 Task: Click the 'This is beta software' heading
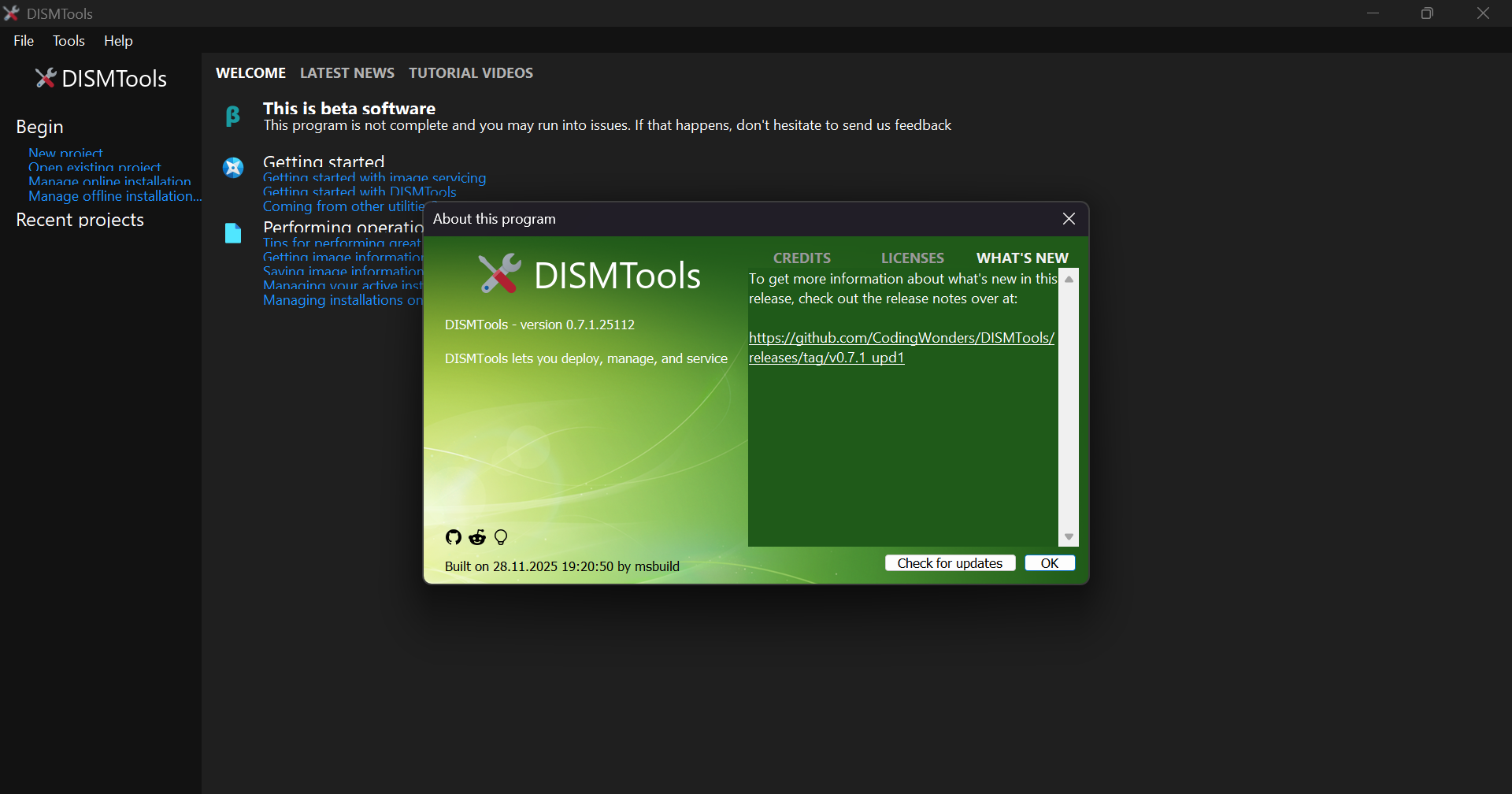point(349,108)
